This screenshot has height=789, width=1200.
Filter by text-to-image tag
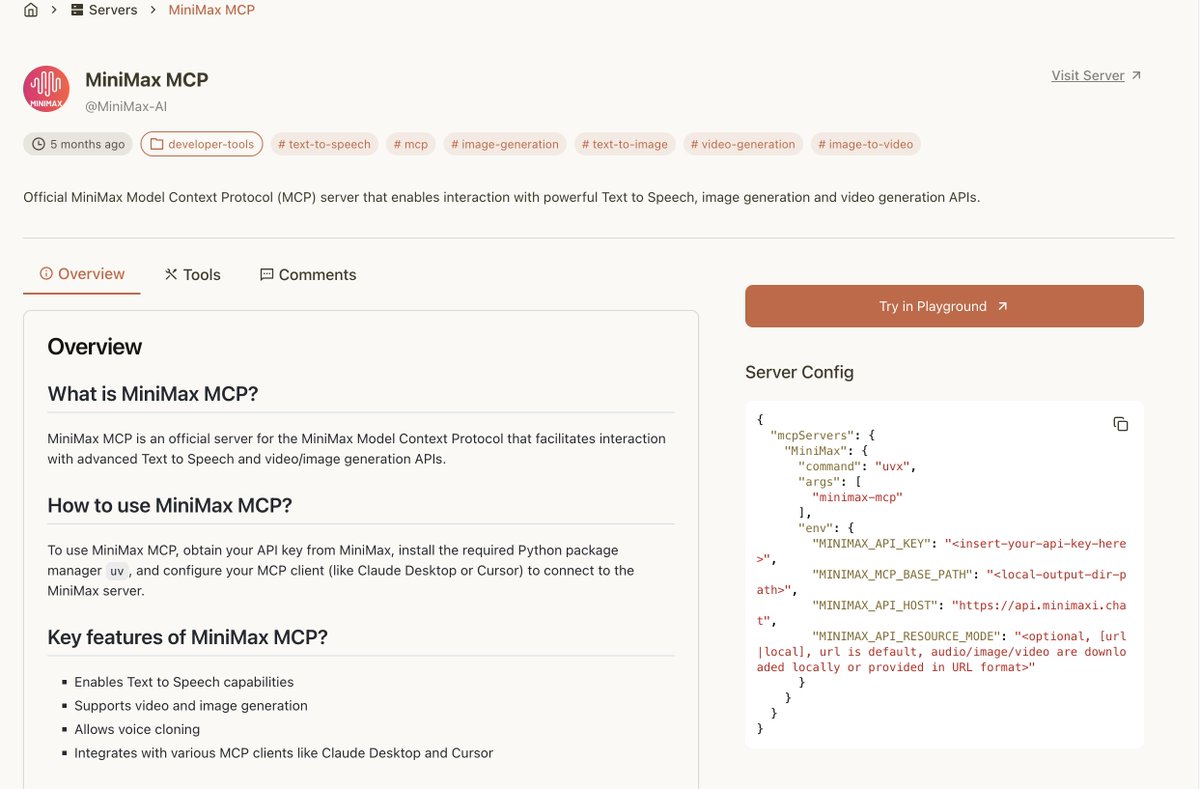[625, 144]
